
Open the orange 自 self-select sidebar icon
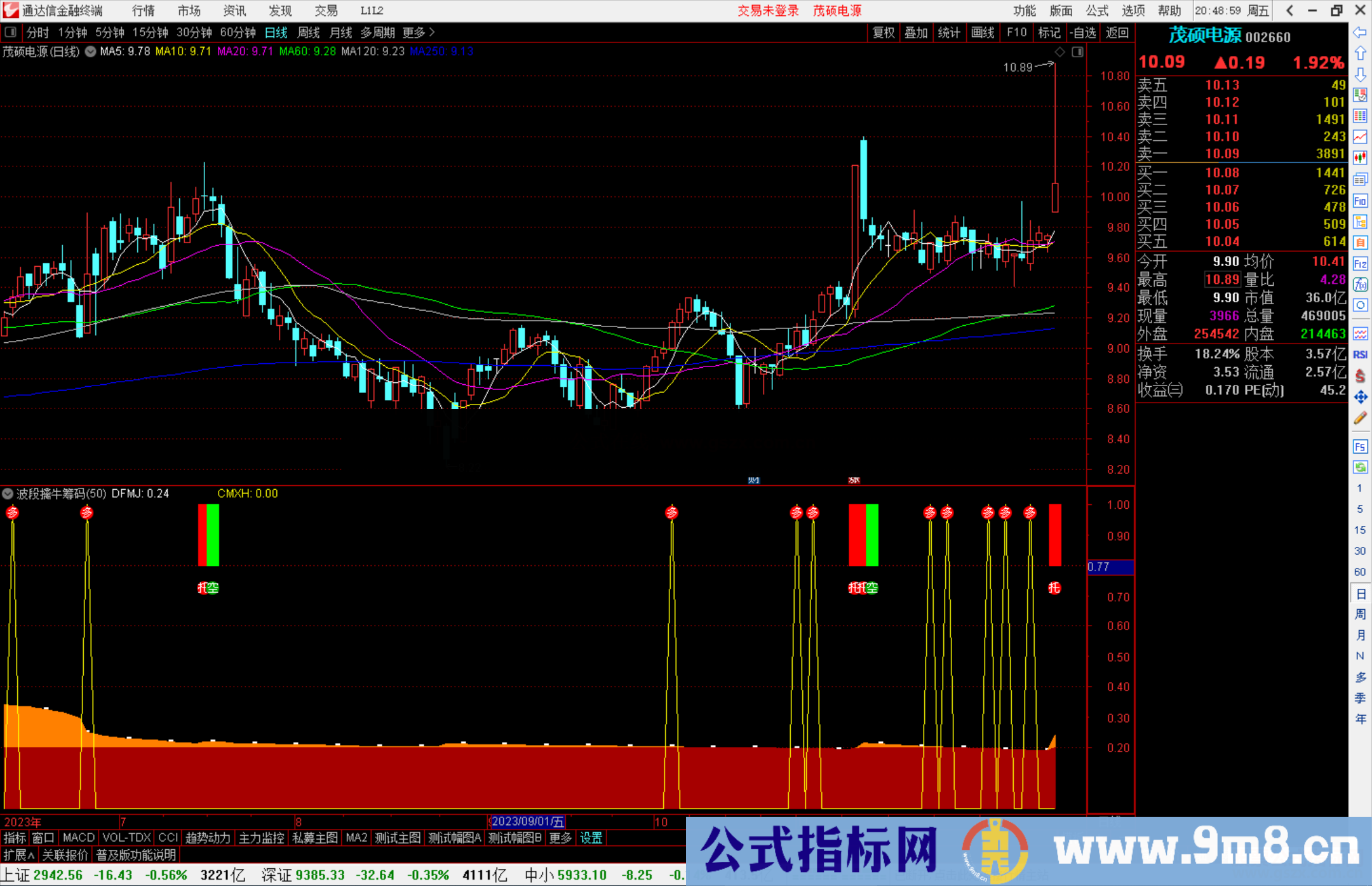pyautogui.click(x=1360, y=243)
